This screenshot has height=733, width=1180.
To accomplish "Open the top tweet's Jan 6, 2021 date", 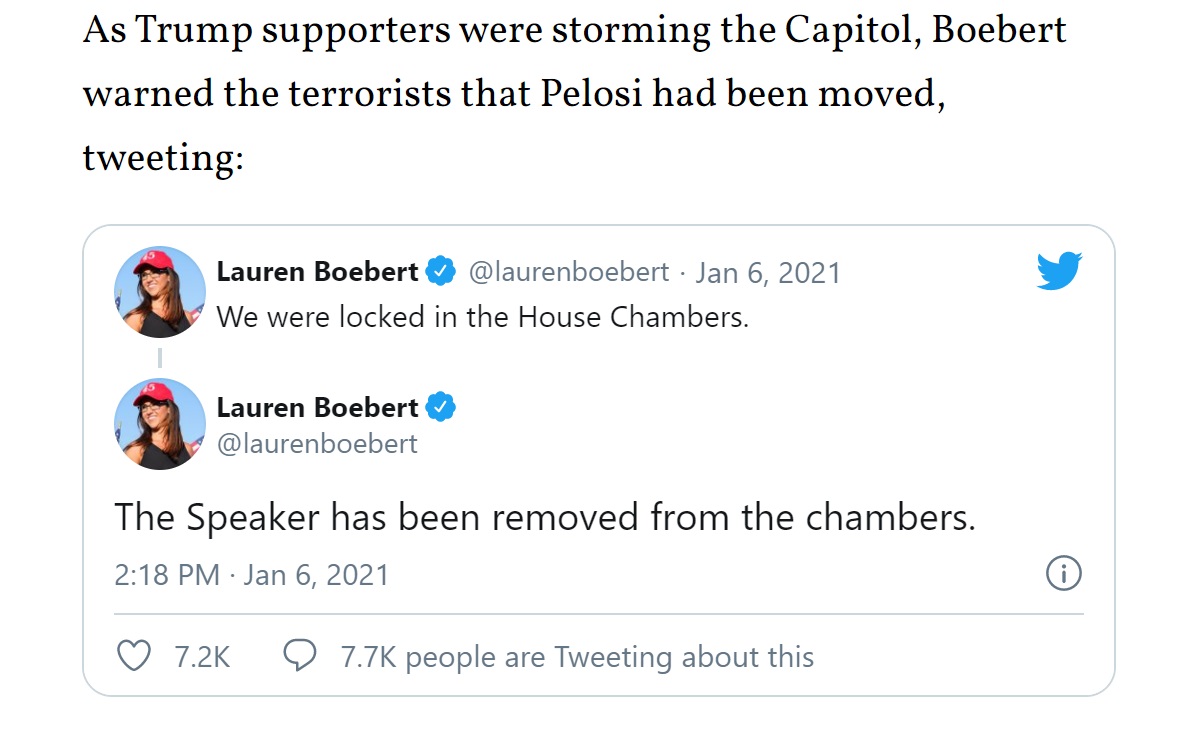I will (x=768, y=271).
